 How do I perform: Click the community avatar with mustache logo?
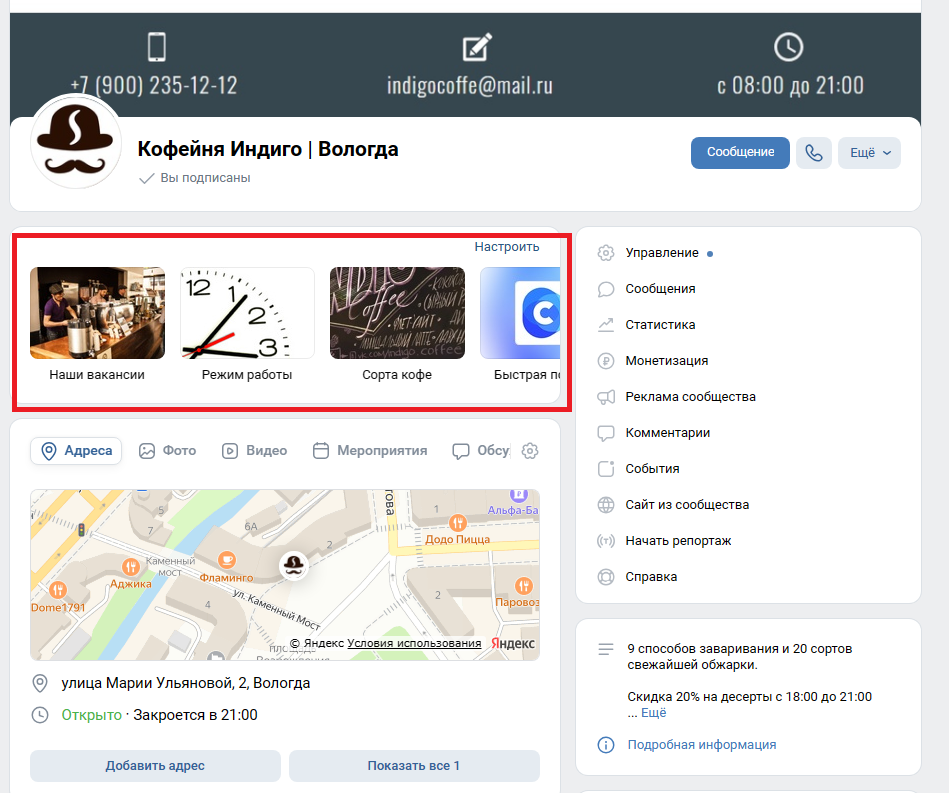(76, 143)
